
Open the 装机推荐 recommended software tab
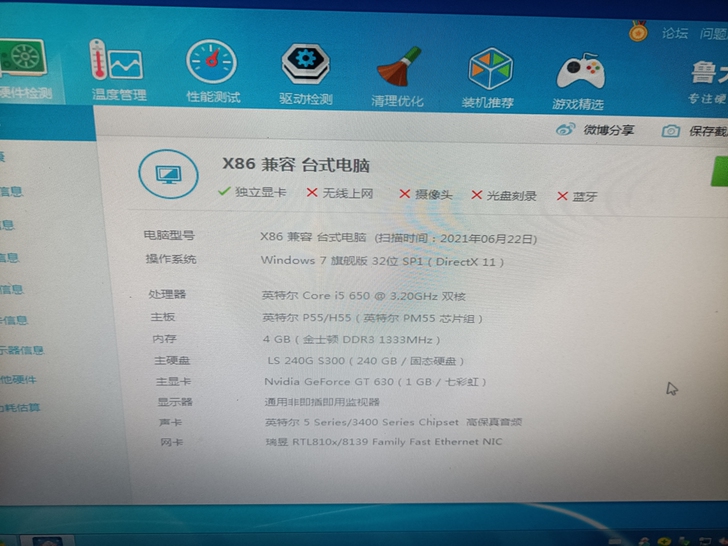pos(488,77)
